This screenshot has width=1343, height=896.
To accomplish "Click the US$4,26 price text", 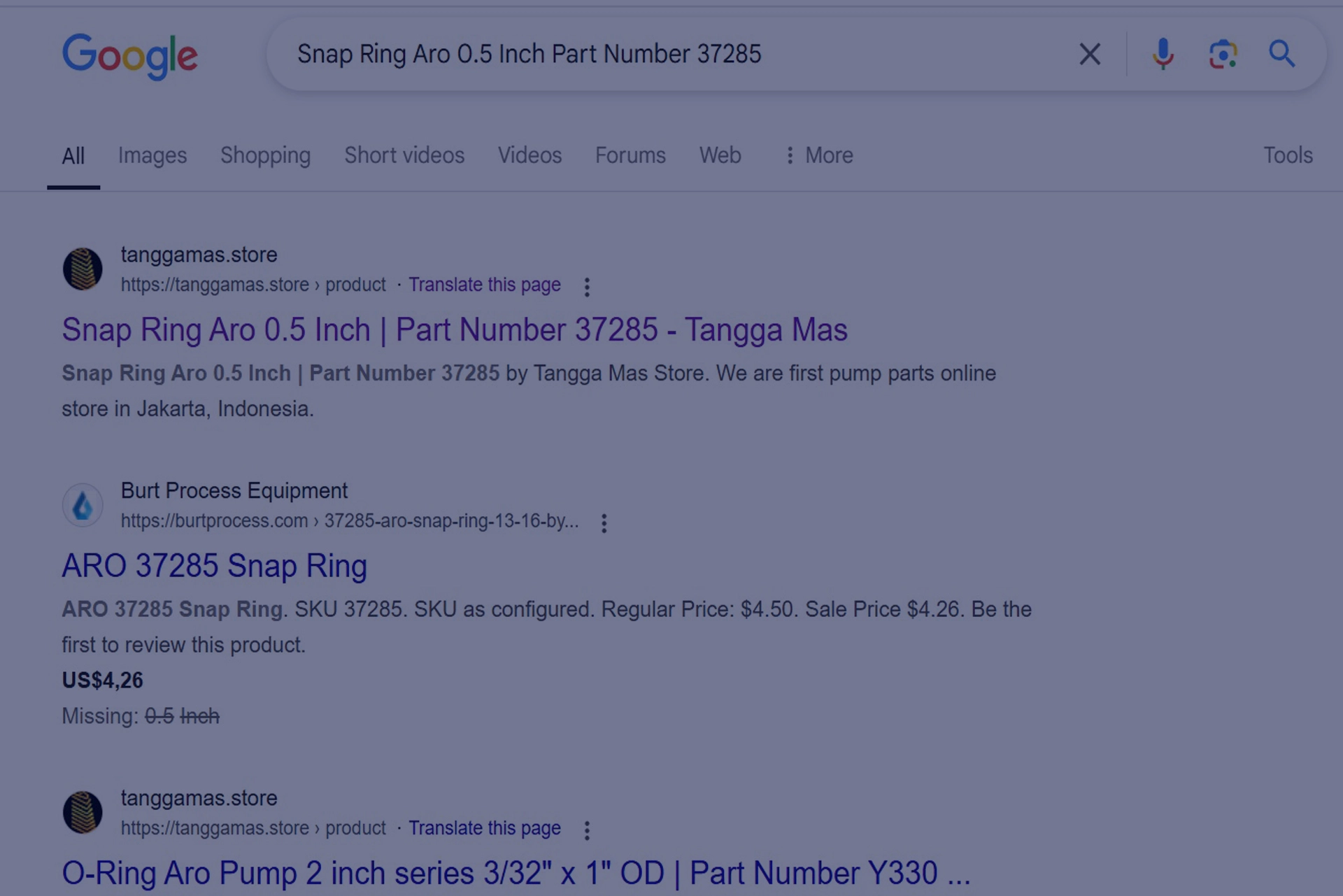I will coord(102,681).
